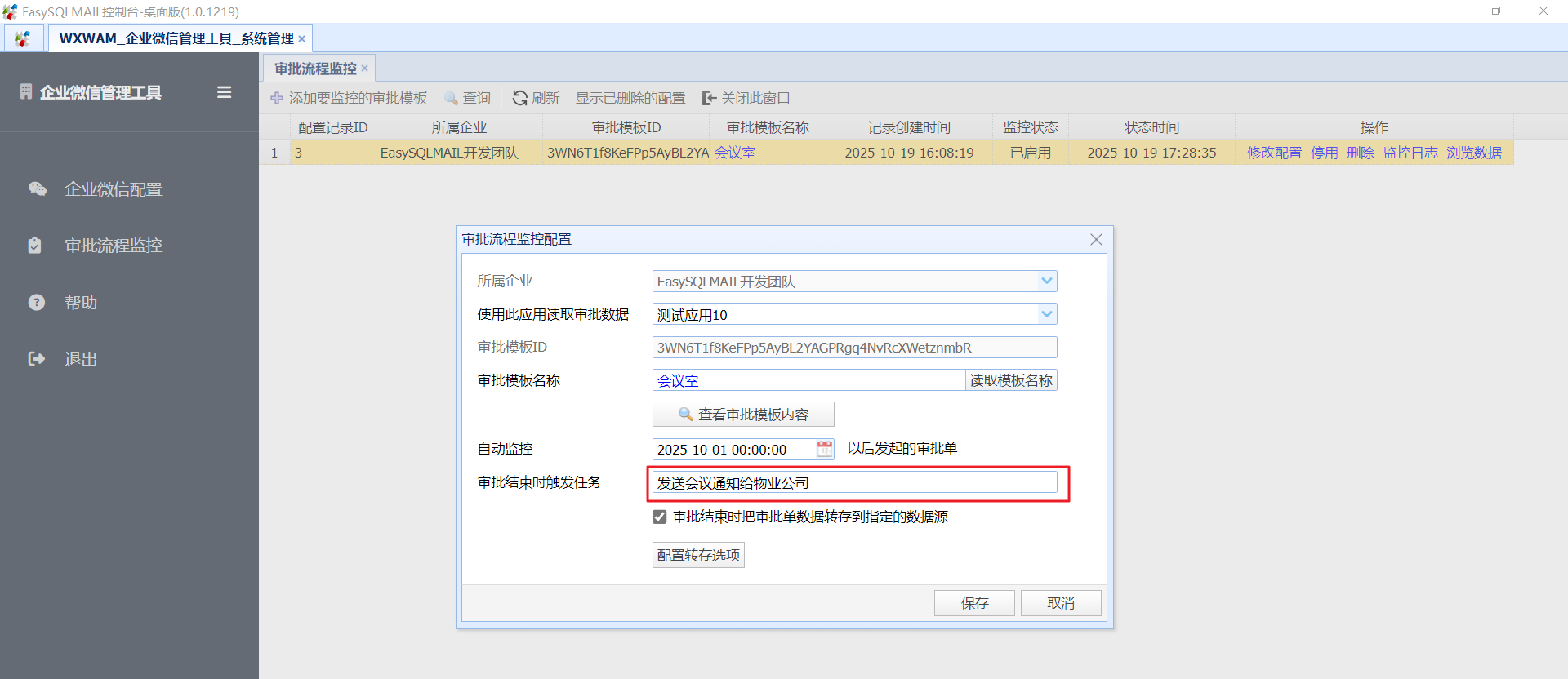1568x679 pixels.
Task: Click the 帮助 question mark icon
Action: 37,303
